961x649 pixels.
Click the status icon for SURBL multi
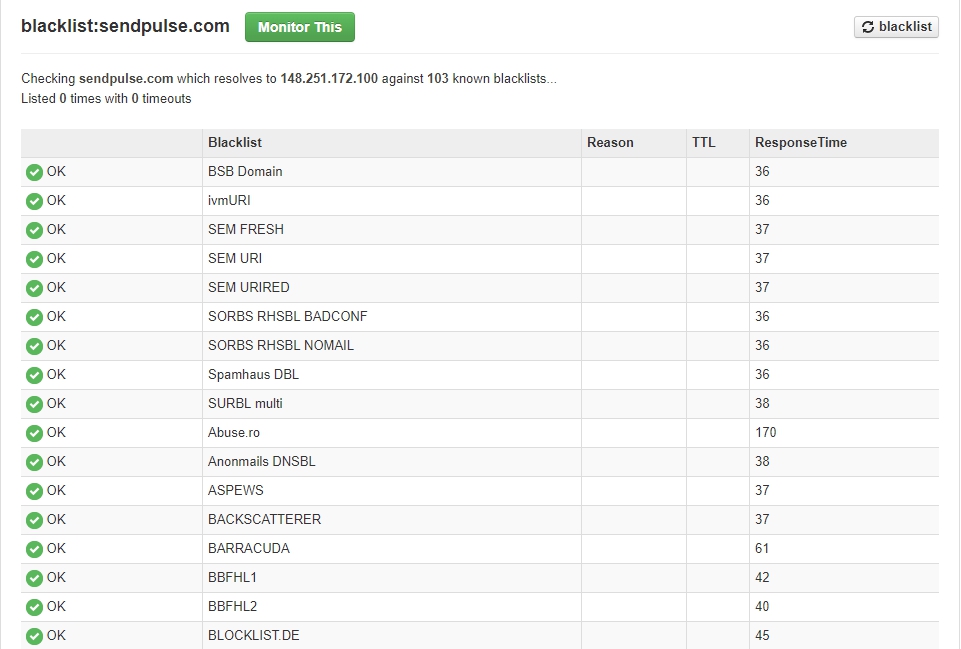point(34,404)
